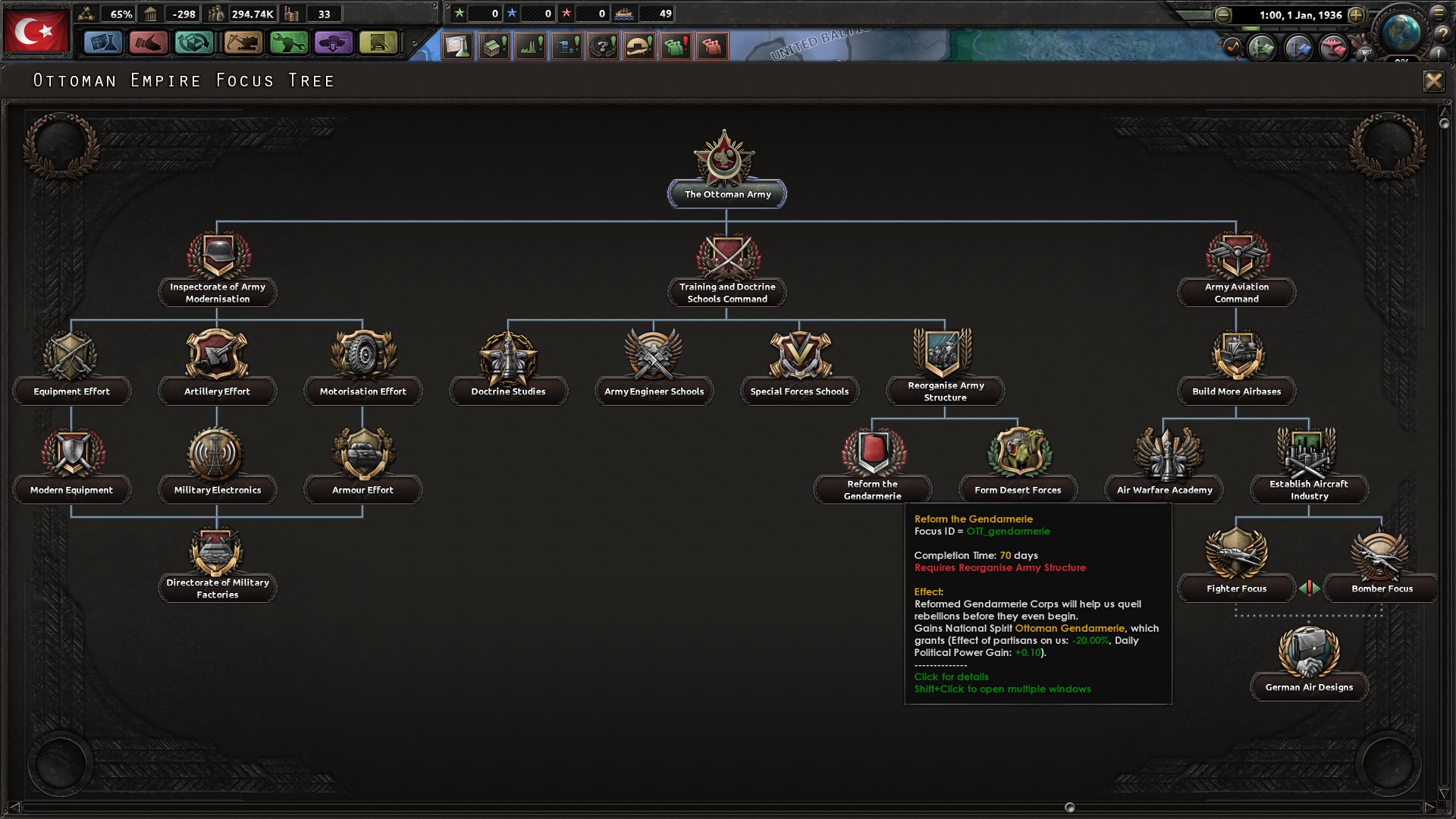Open the Logistics icon in the top bar

pyautogui.click(x=378, y=43)
